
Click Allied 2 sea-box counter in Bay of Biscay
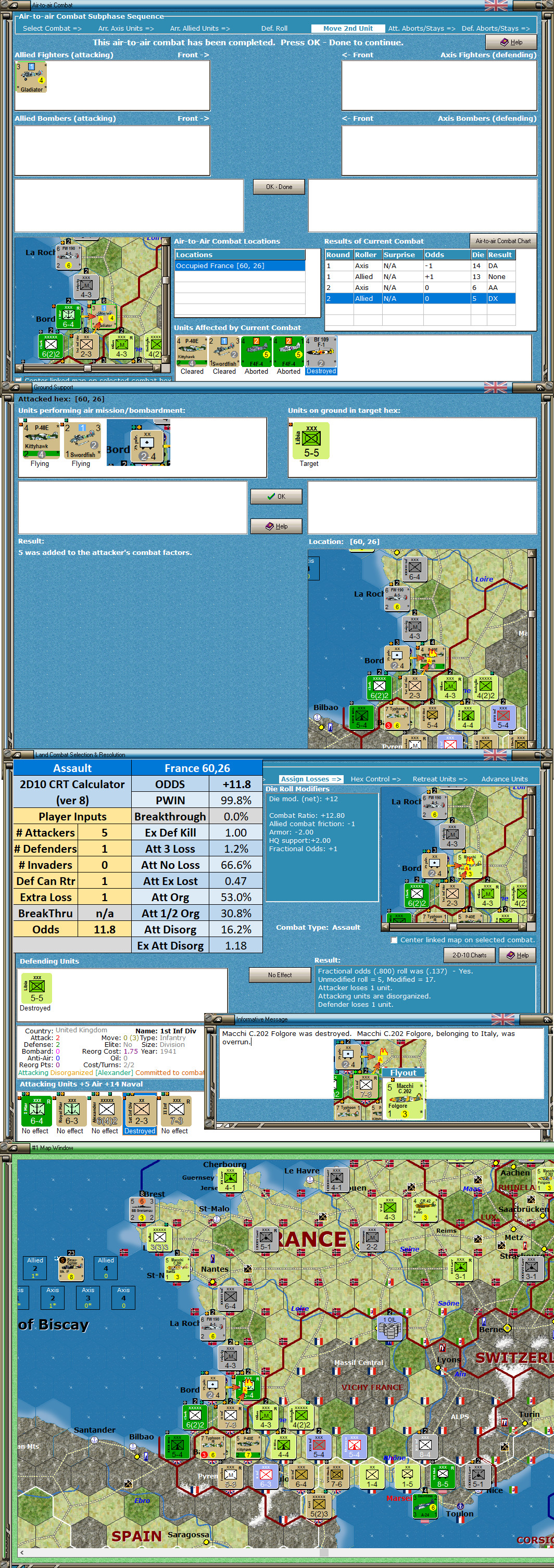pyautogui.click(x=35, y=1267)
